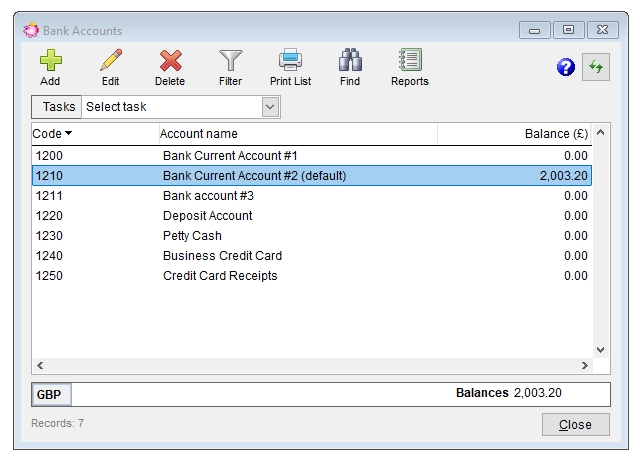Expand the Select task dropdown arrow
The image size is (640, 460).
pos(270,107)
